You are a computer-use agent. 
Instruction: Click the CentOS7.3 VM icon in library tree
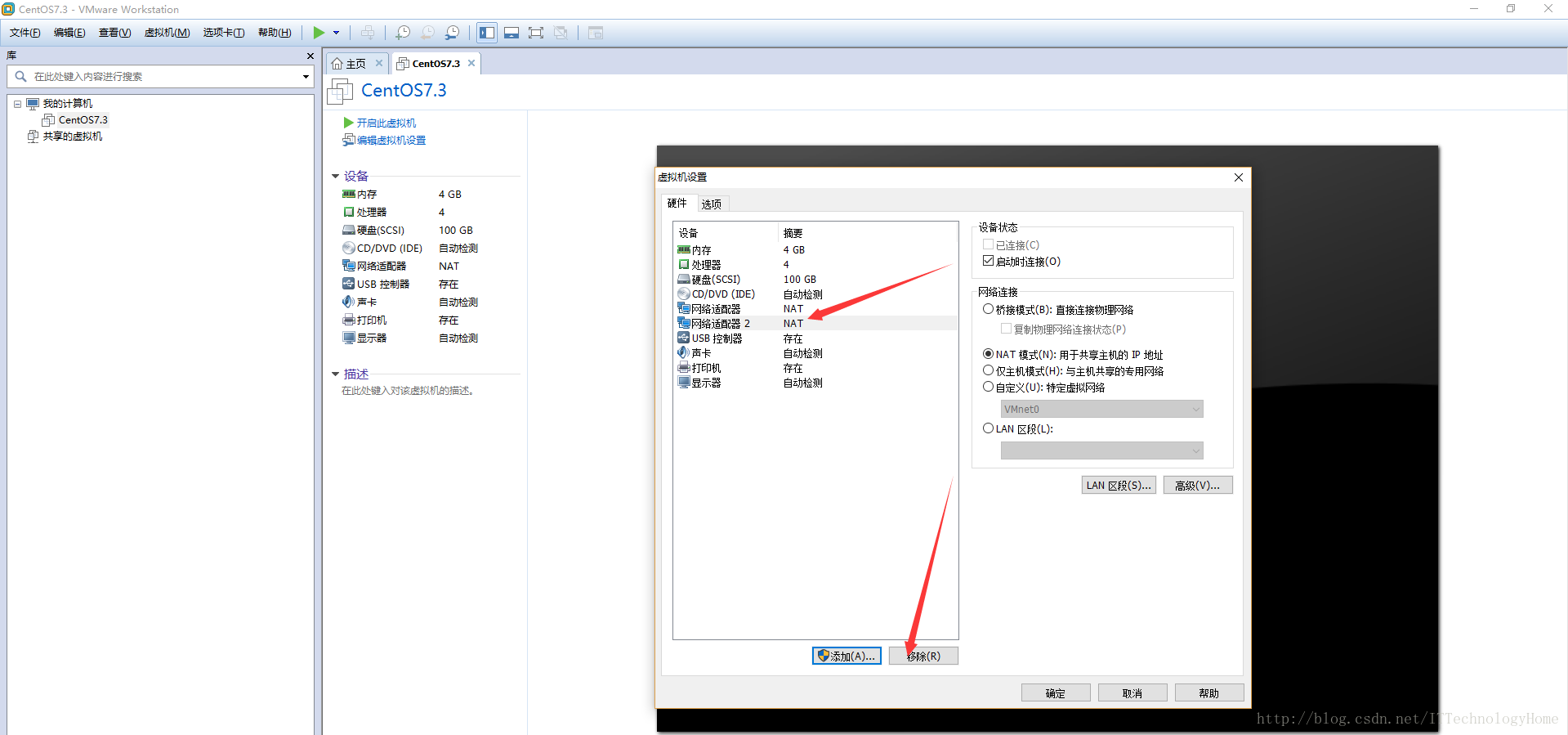coord(48,120)
